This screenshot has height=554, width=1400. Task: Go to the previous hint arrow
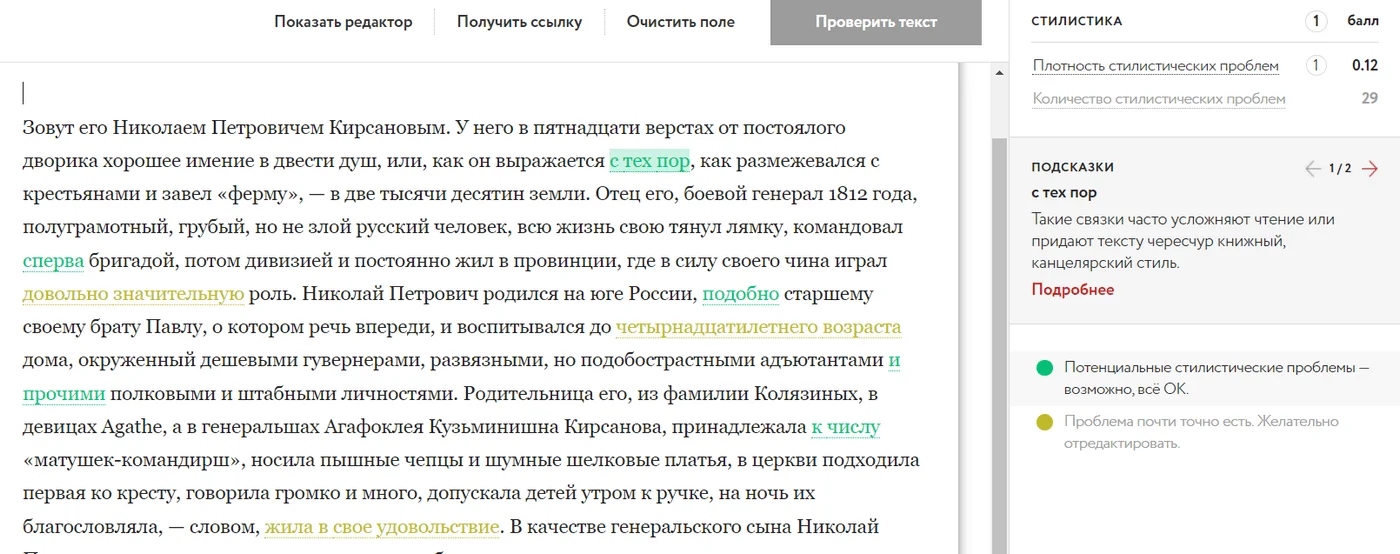tap(1313, 168)
